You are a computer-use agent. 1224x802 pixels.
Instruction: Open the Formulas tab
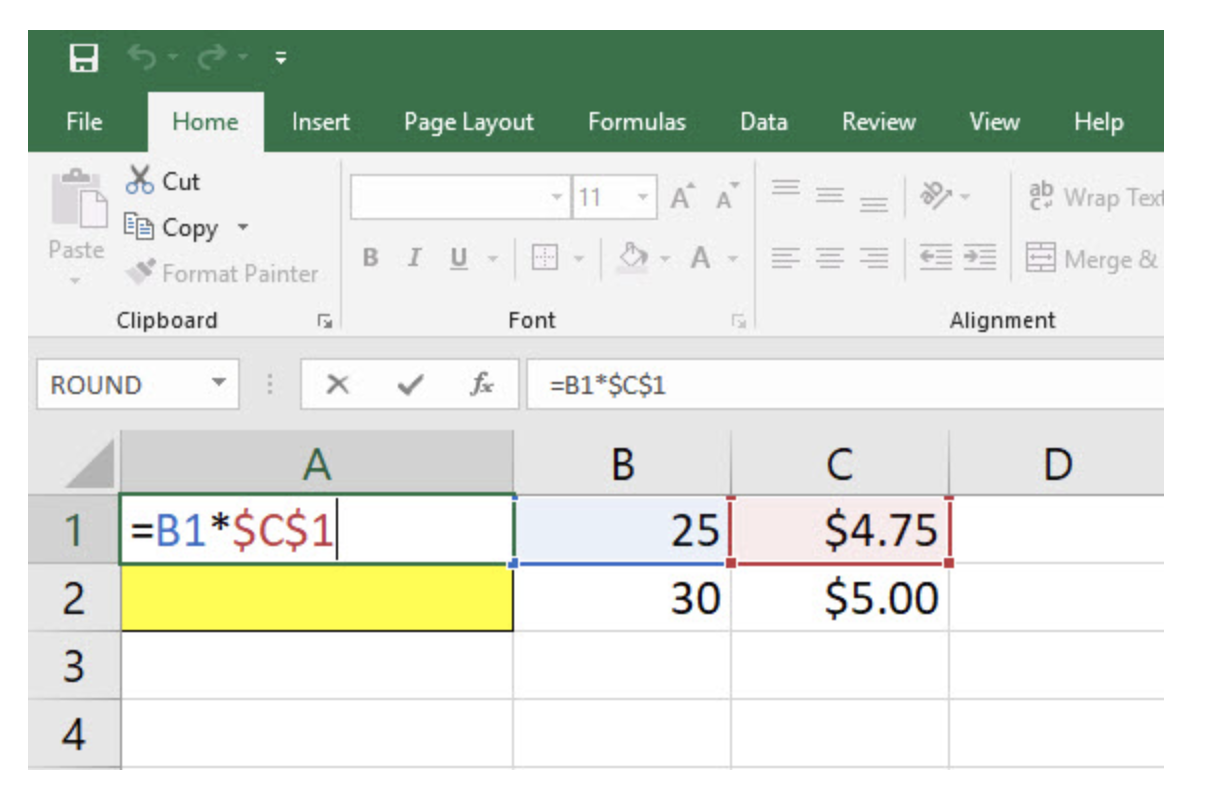(637, 122)
